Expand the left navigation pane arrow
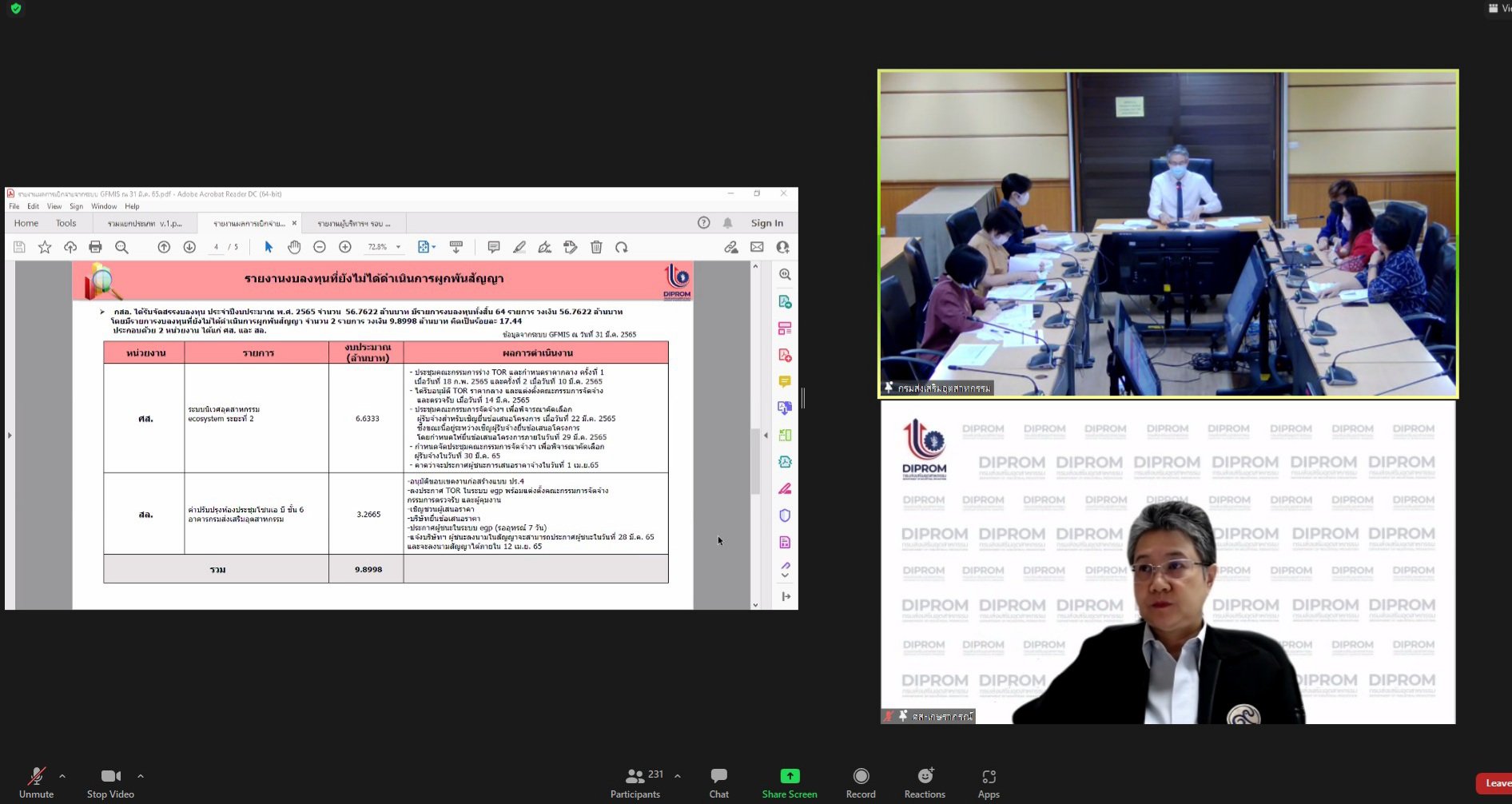This screenshot has width=1512, height=804. point(10,436)
